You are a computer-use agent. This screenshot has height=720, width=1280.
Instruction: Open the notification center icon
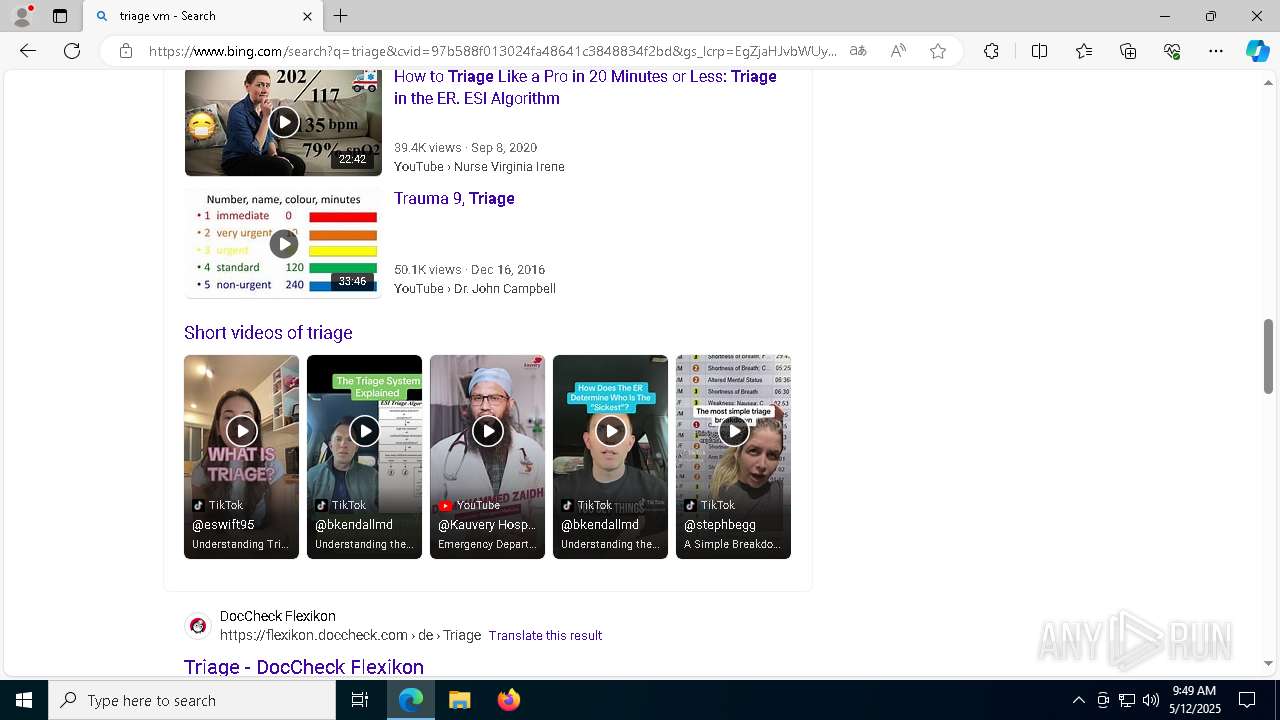[x=1247, y=700]
